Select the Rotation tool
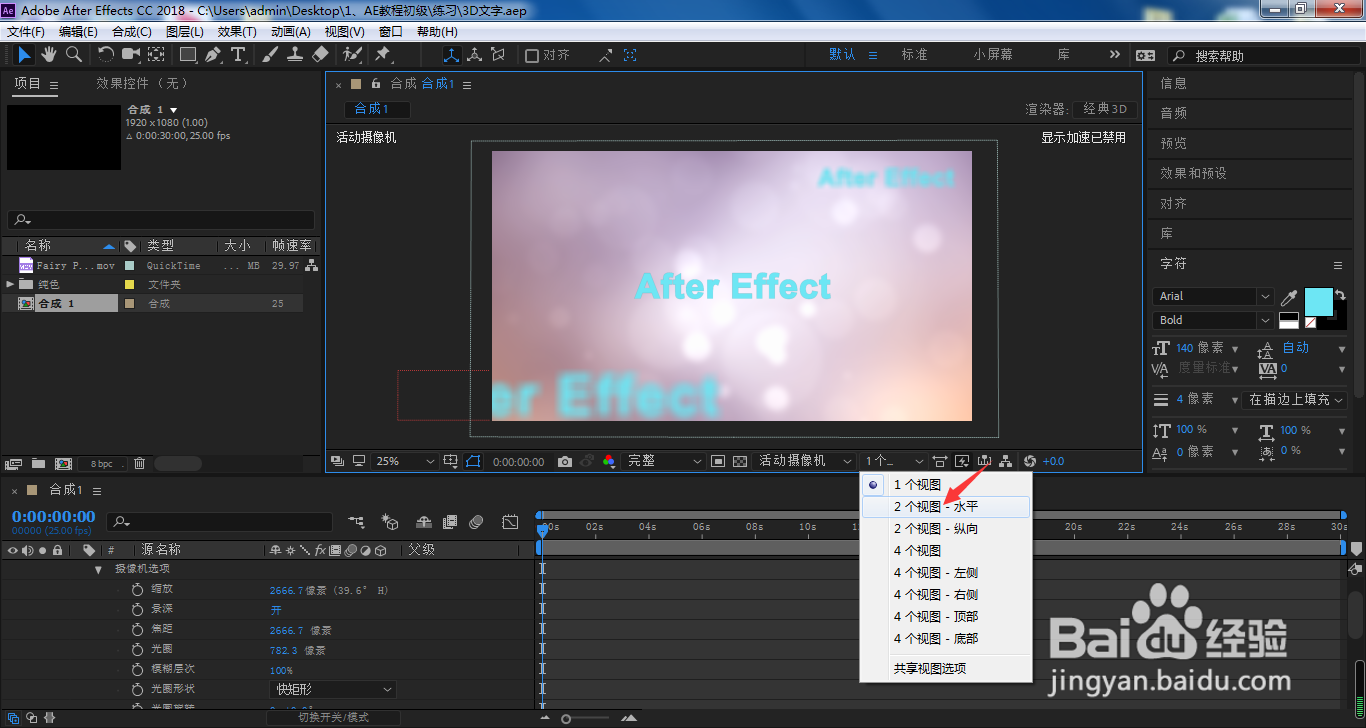This screenshot has width=1366, height=728. (x=106, y=54)
